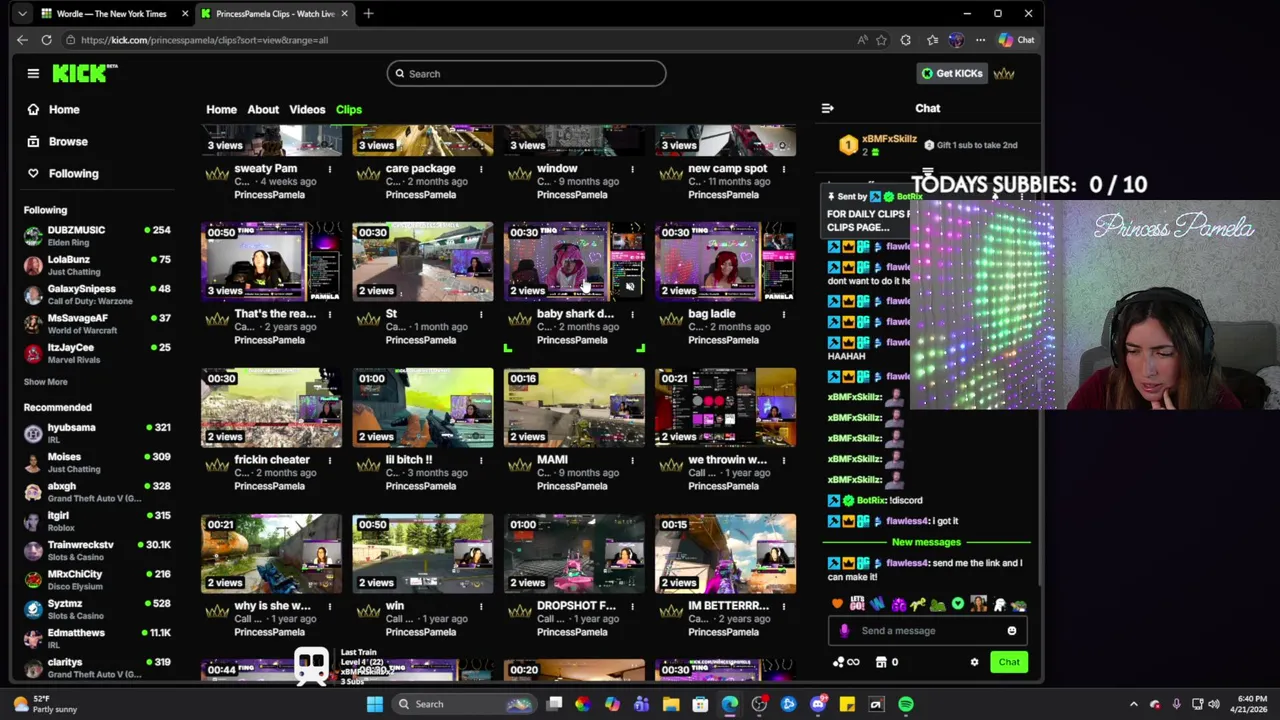Viewport: 1280px width, 720px height.
Task: Bookmark page with the star icon
Action: pyautogui.click(x=881, y=40)
